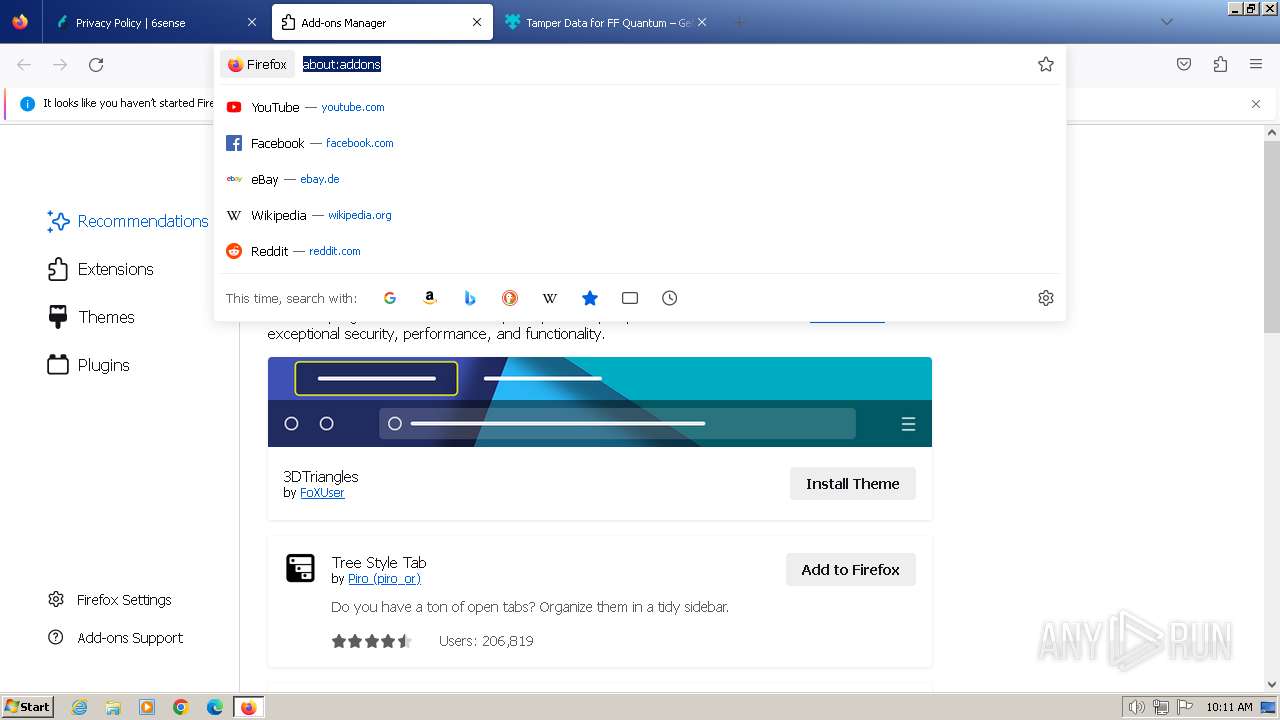Go forward one page
The image size is (1280, 720).
(x=60, y=64)
